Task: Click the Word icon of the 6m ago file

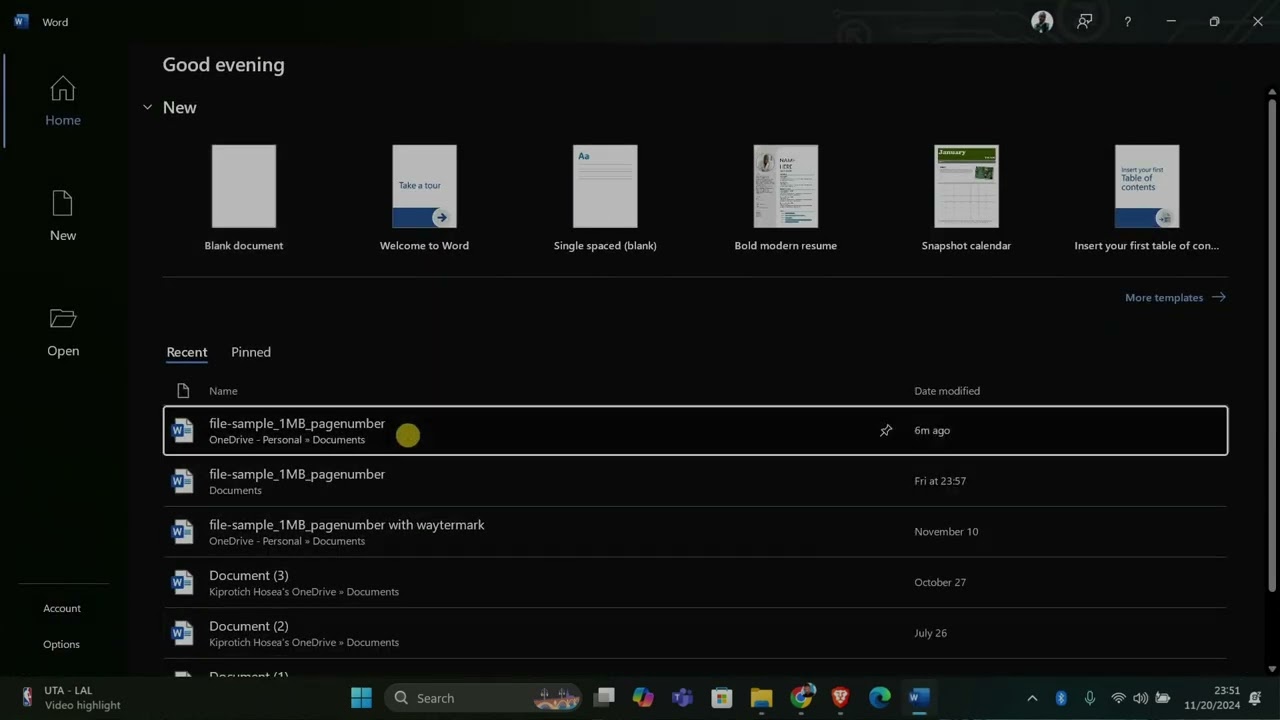Action: 182,430
